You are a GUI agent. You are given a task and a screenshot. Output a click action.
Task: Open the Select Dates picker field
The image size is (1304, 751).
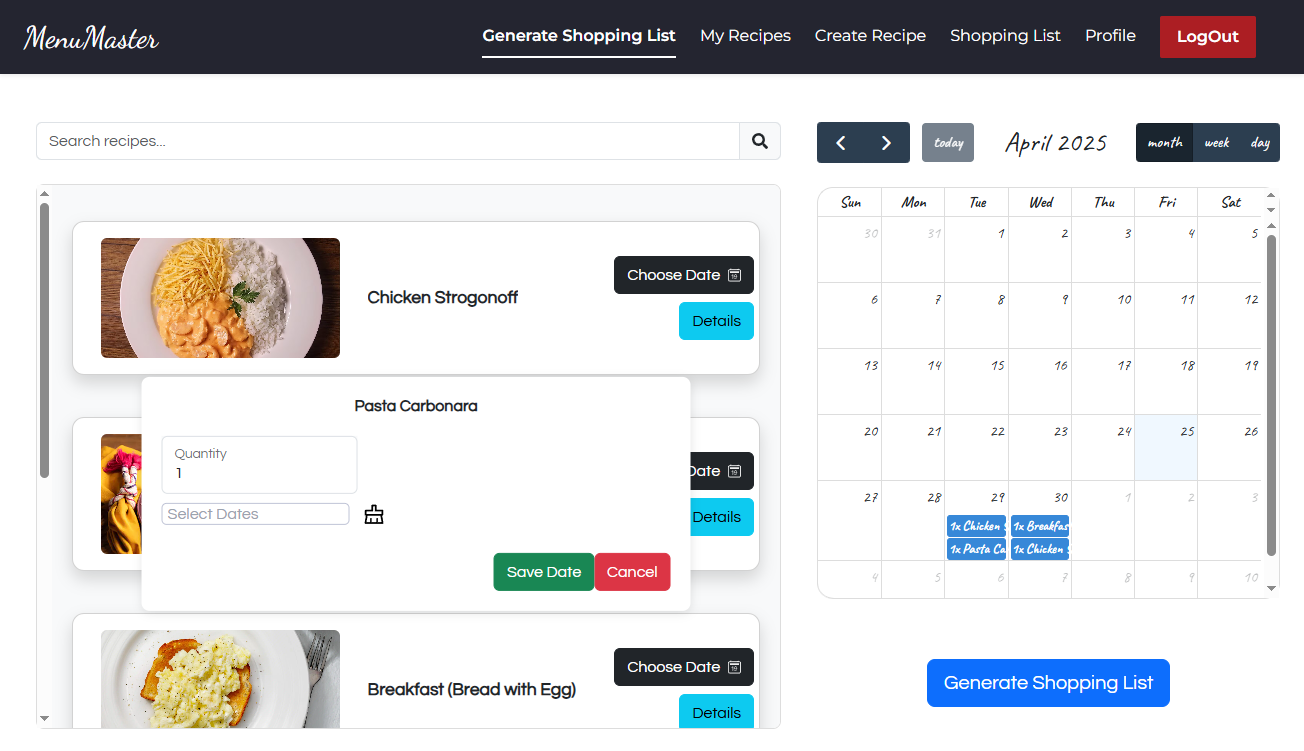tap(255, 514)
